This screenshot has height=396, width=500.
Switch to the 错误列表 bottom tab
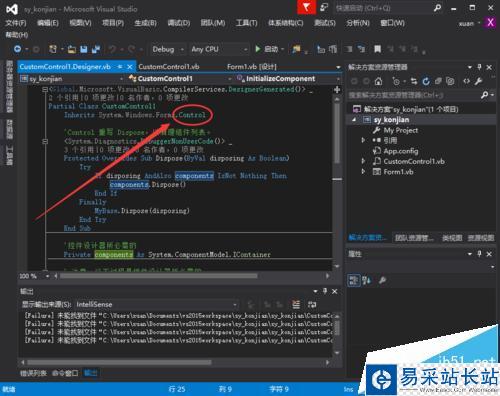pos(33,373)
